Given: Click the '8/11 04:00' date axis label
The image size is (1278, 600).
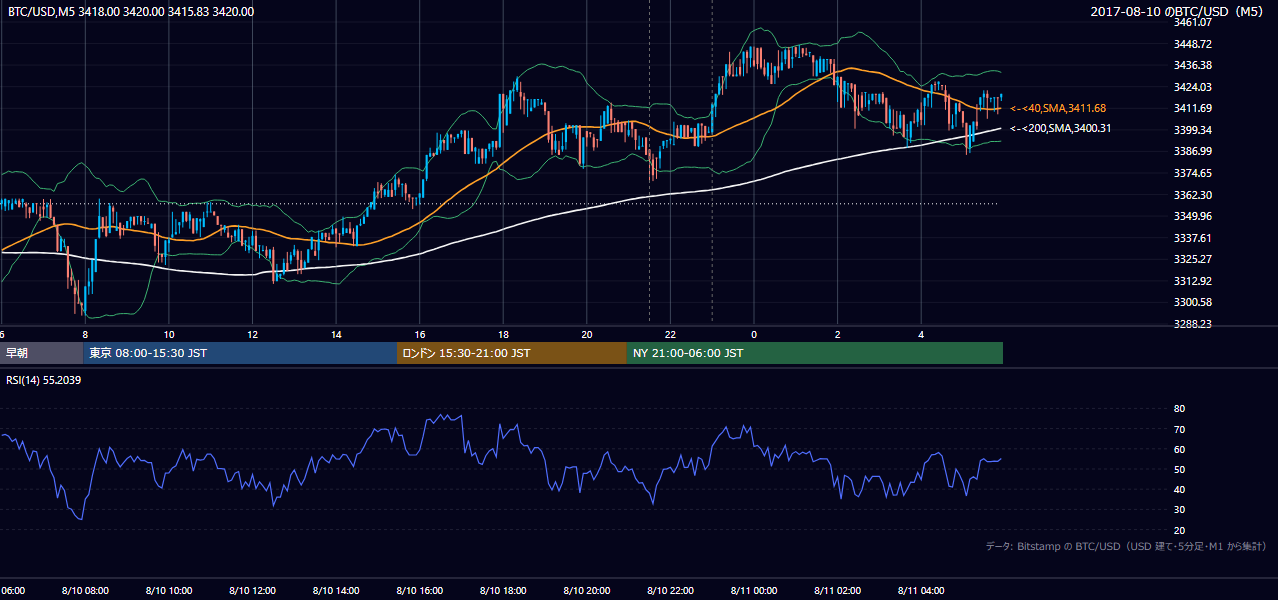Looking at the screenshot, I should (920, 590).
